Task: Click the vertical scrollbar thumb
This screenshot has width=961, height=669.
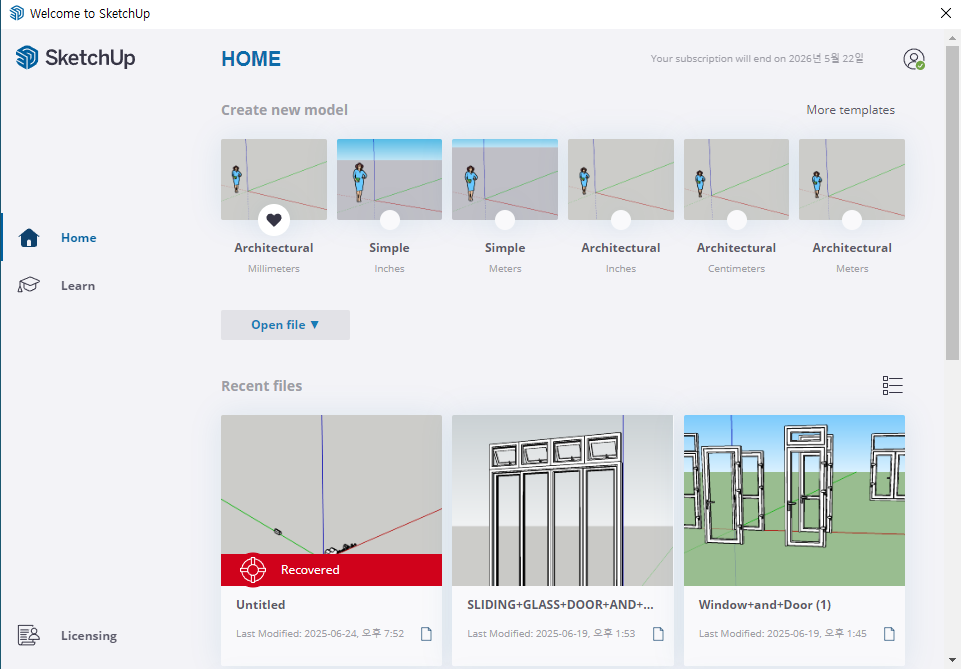Action: click(x=952, y=202)
